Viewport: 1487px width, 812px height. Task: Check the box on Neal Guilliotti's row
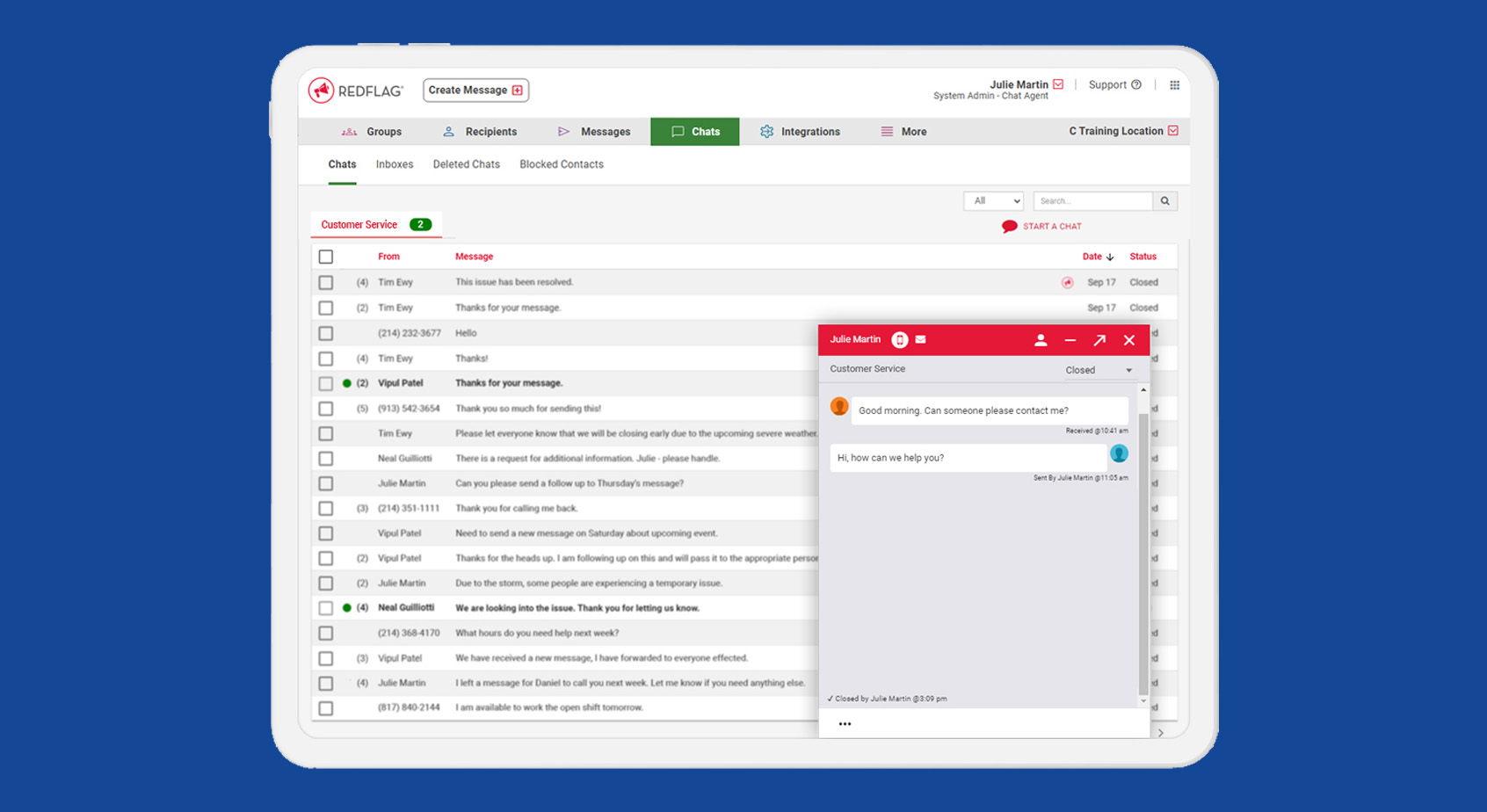tap(326, 607)
